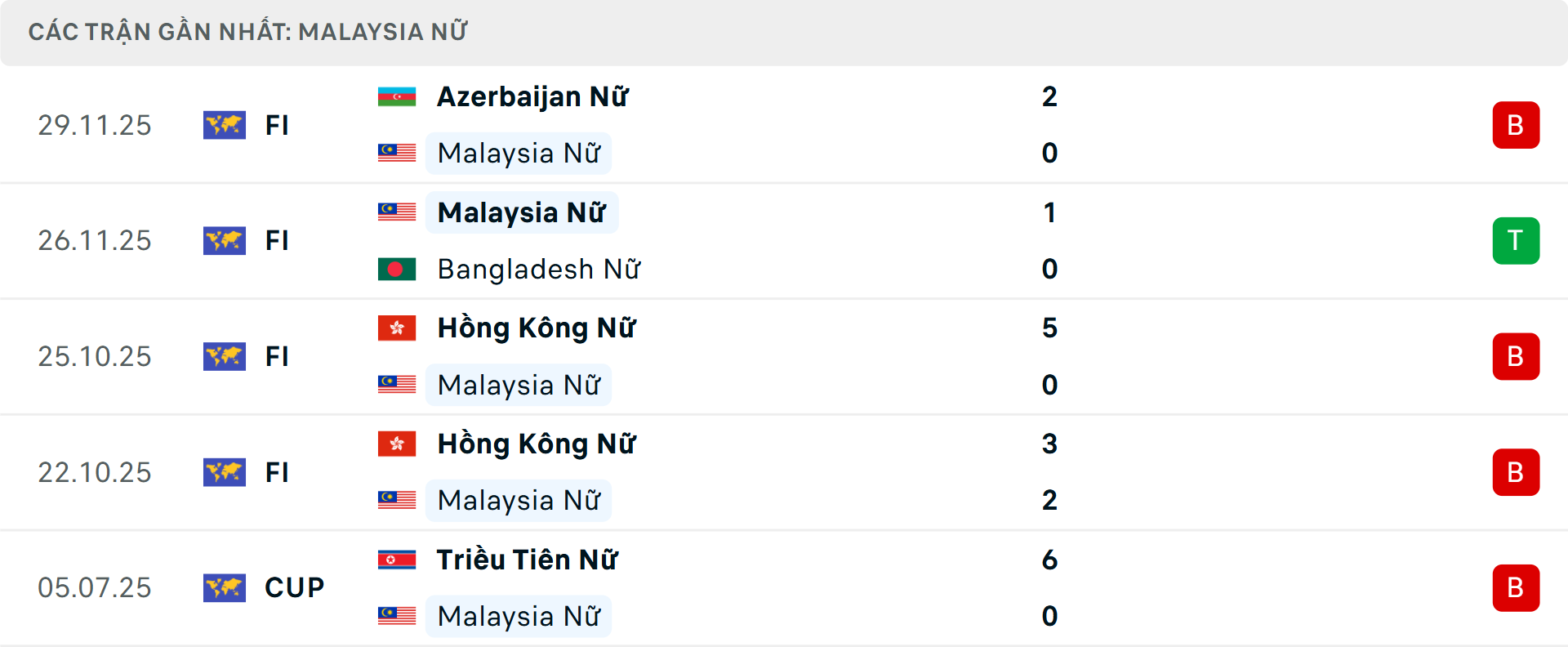Image resolution: width=1568 pixels, height=647 pixels.
Task: Select the Malaysia flag beside Bangladesh match
Action: [x=397, y=212]
